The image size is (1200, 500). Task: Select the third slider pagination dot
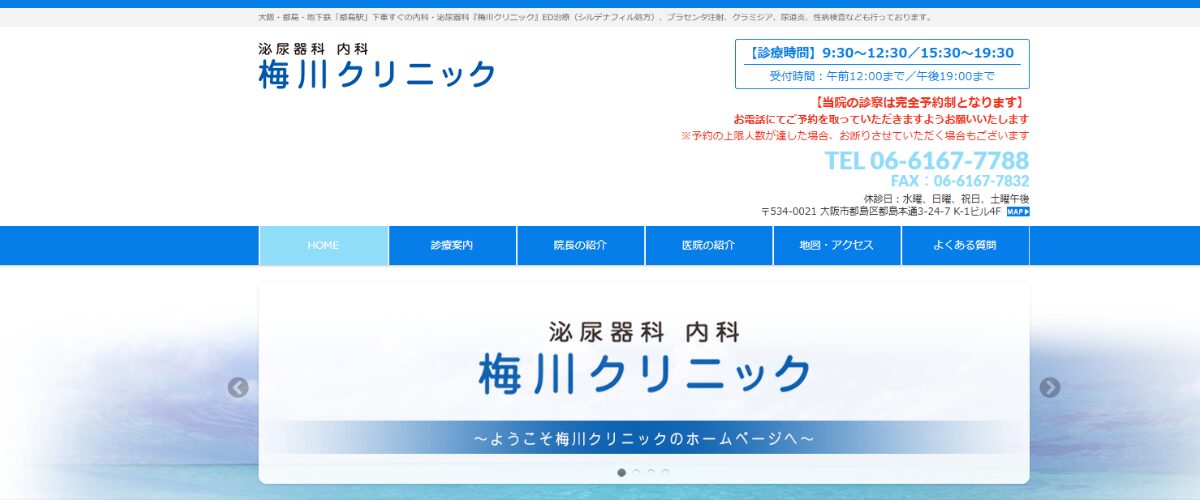651,472
